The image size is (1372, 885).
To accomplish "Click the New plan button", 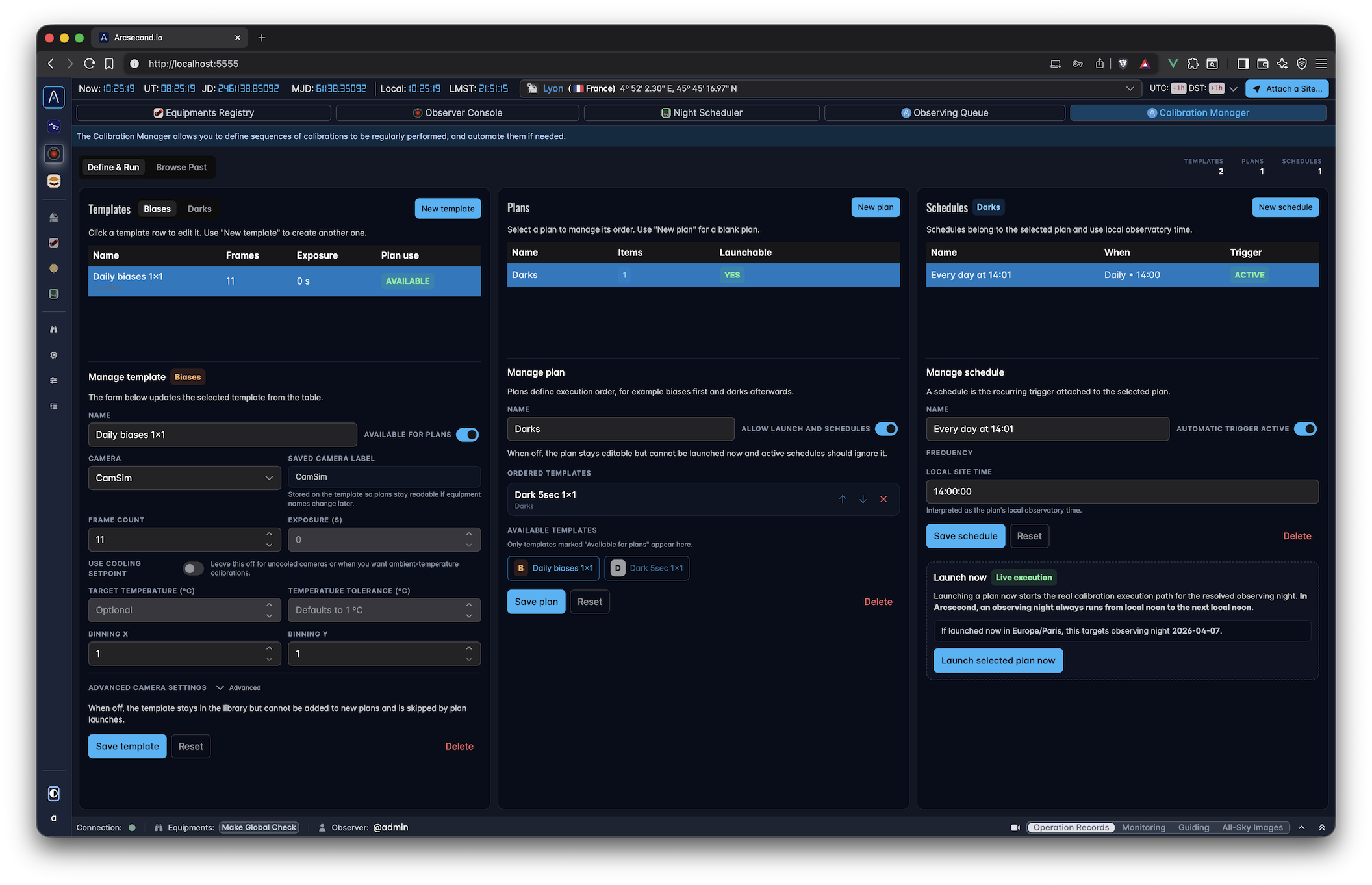I will 875,207.
